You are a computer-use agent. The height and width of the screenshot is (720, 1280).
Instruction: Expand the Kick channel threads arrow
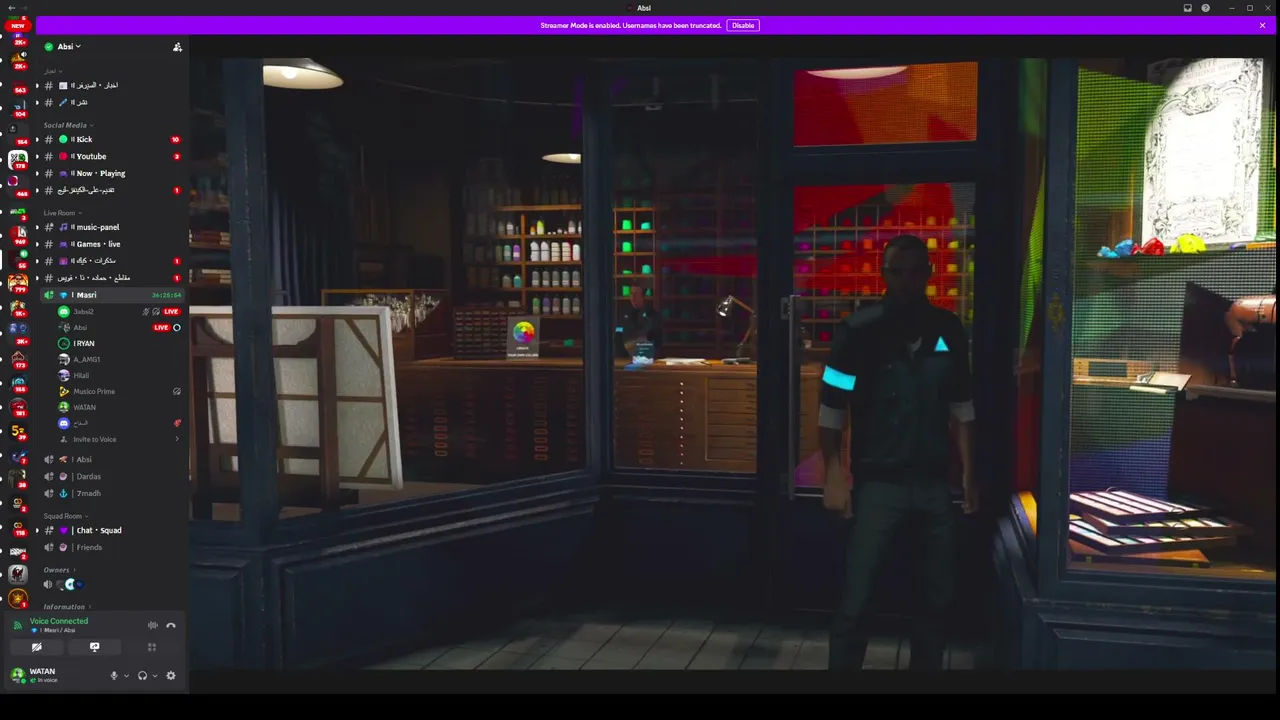point(37,140)
